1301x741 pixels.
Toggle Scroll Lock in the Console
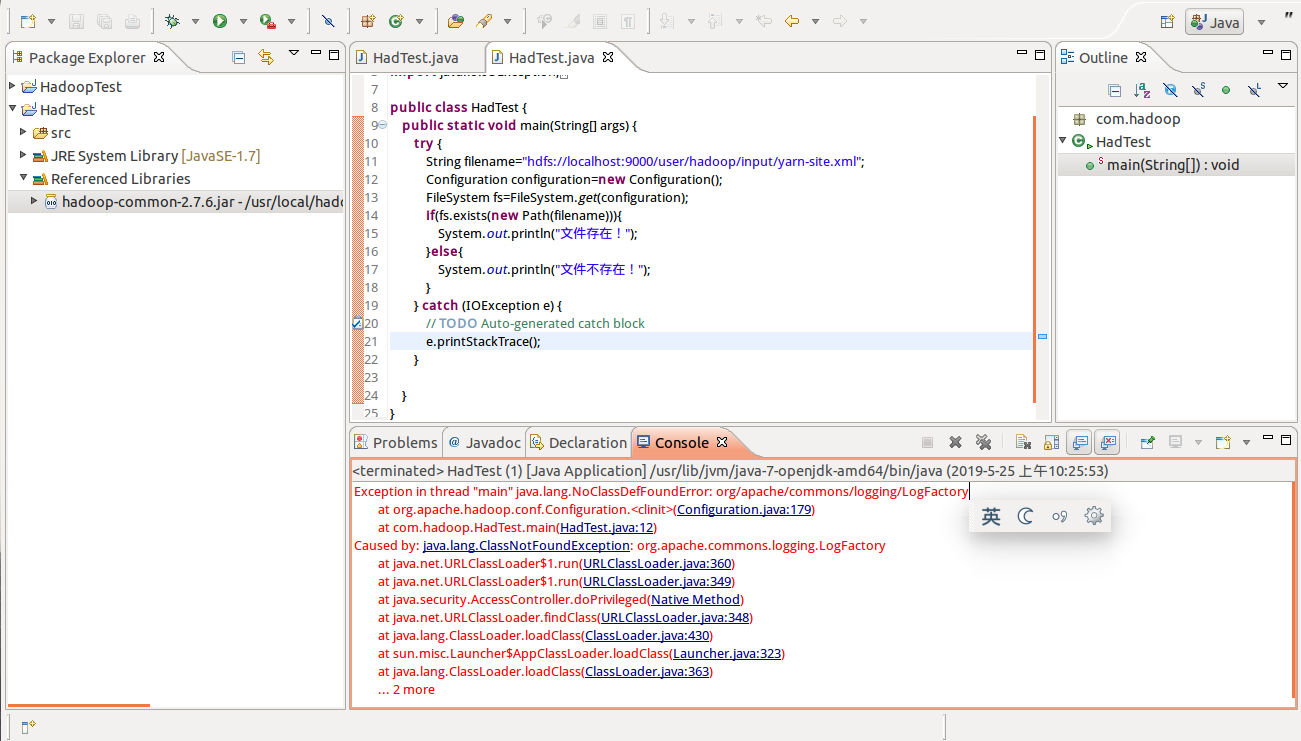1049,441
